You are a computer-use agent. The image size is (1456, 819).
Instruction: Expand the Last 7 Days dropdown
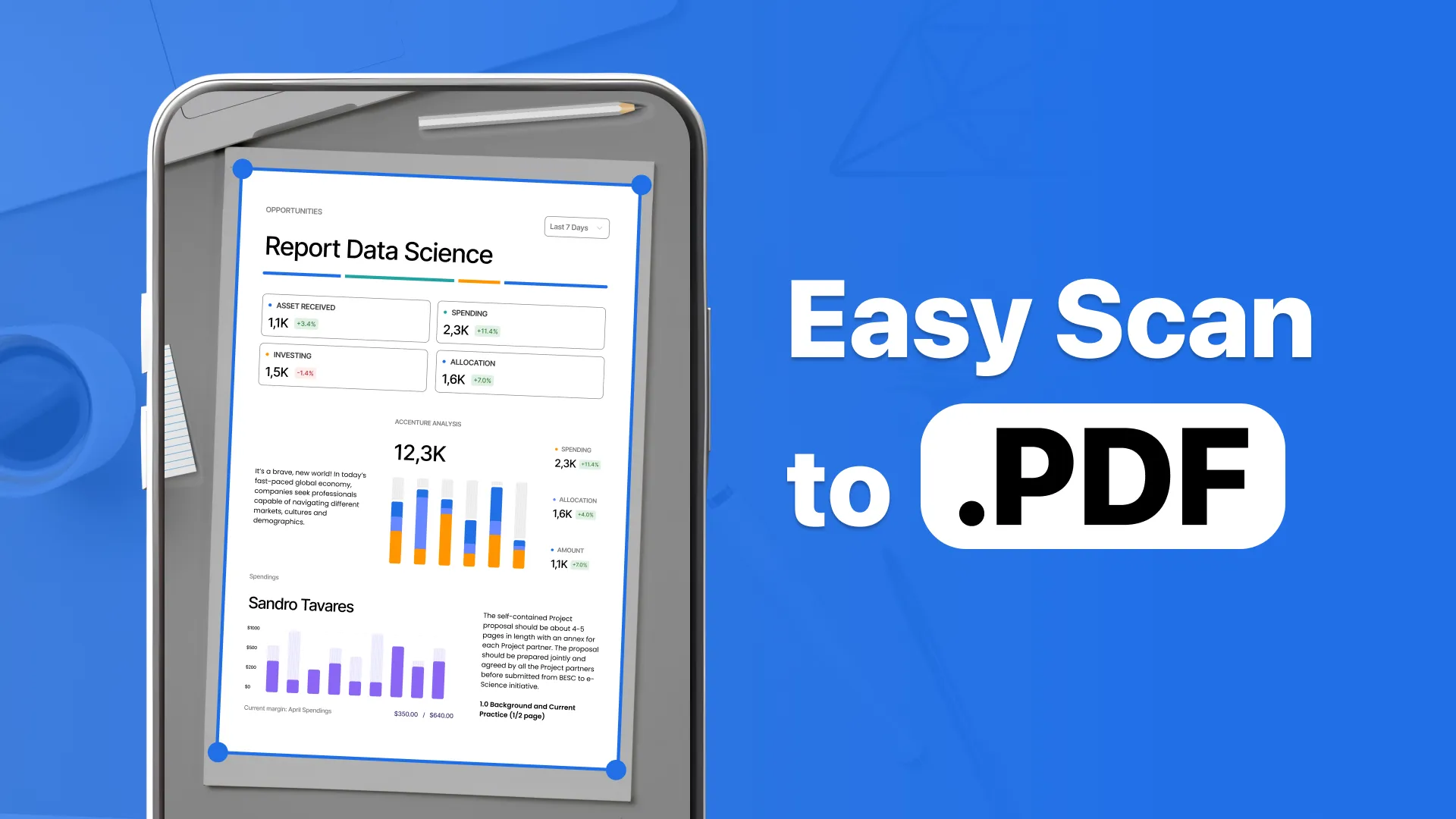point(576,227)
